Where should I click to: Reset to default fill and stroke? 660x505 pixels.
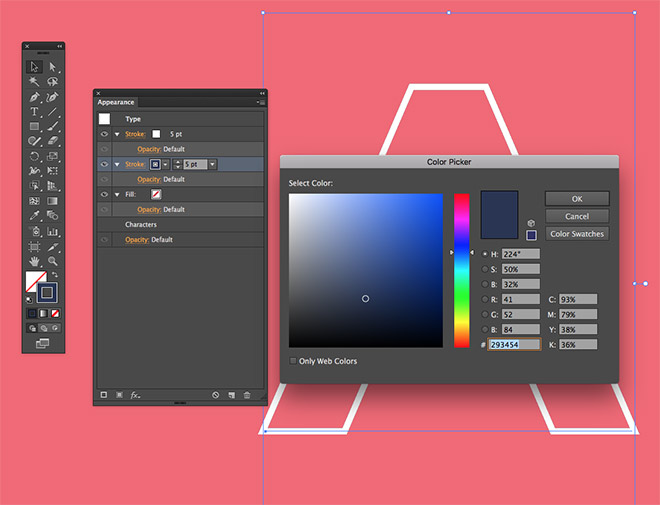29,300
